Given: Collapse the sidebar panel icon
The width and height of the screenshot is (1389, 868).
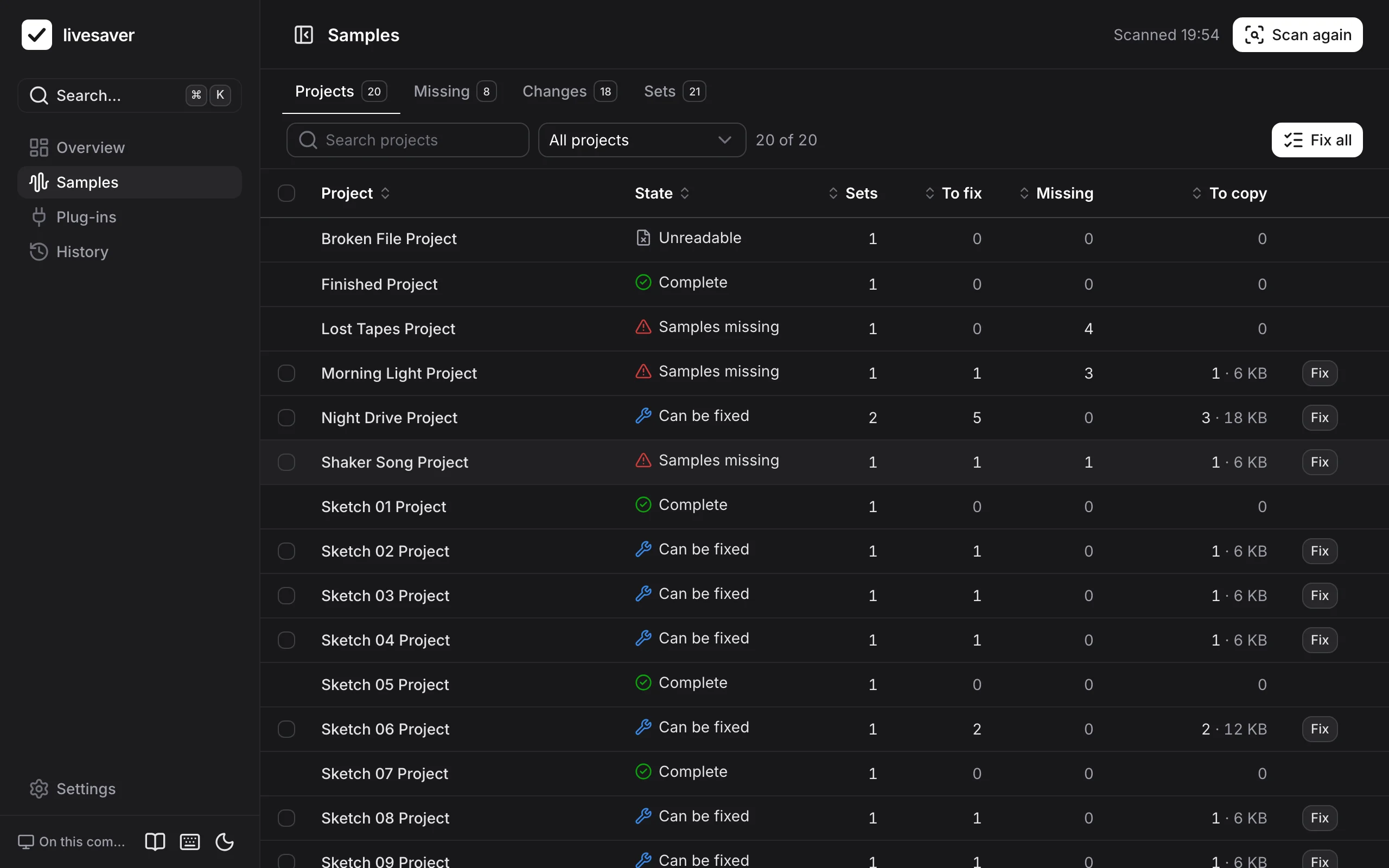Looking at the screenshot, I should pyautogui.click(x=304, y=35).
